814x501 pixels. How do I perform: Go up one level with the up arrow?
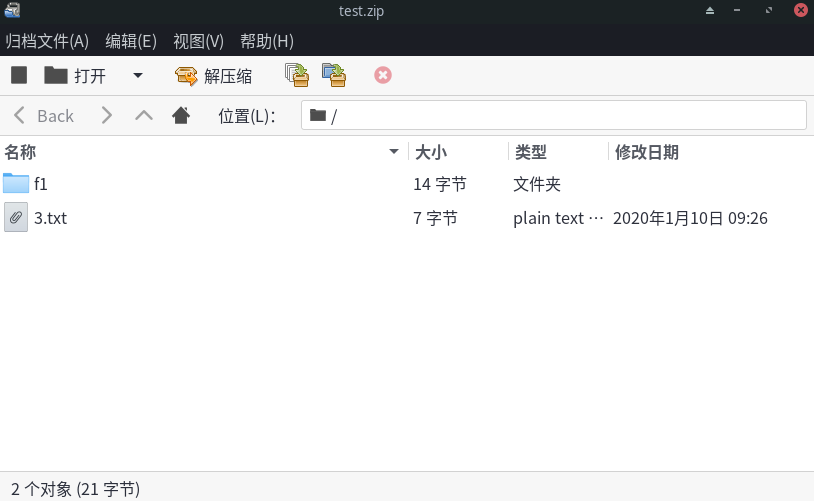click(x=144, y=115)
